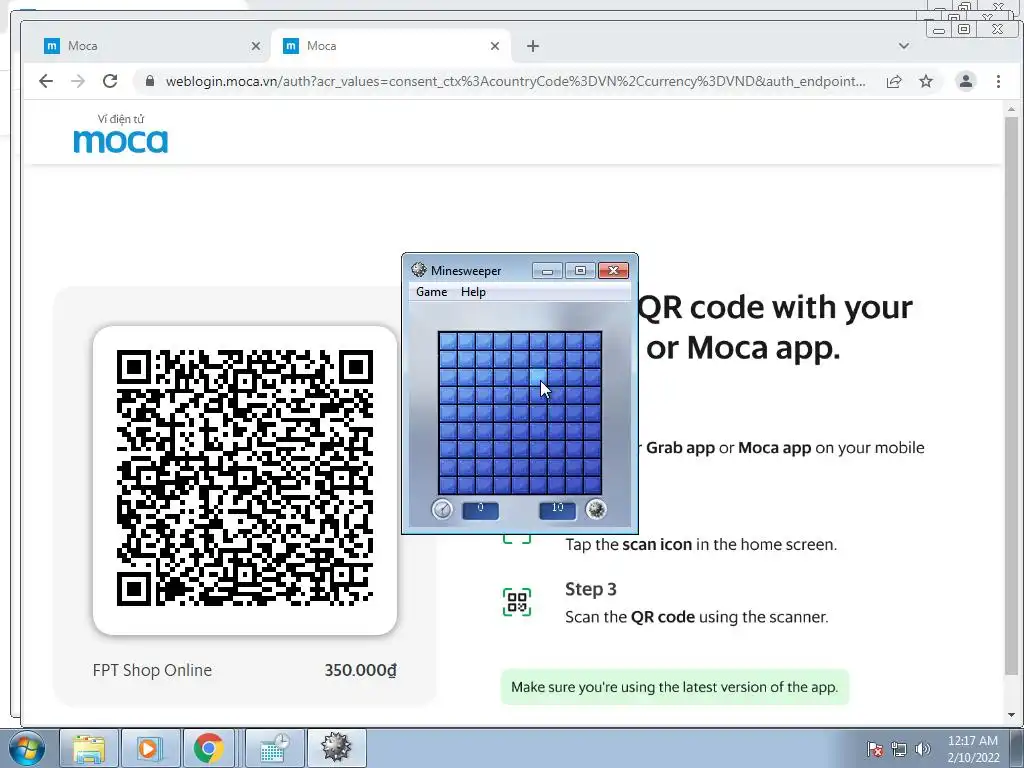Go back using the browser back arrow
This screenshot has width=1024, height=768.
pyautogui.click(x=46, y=81)
